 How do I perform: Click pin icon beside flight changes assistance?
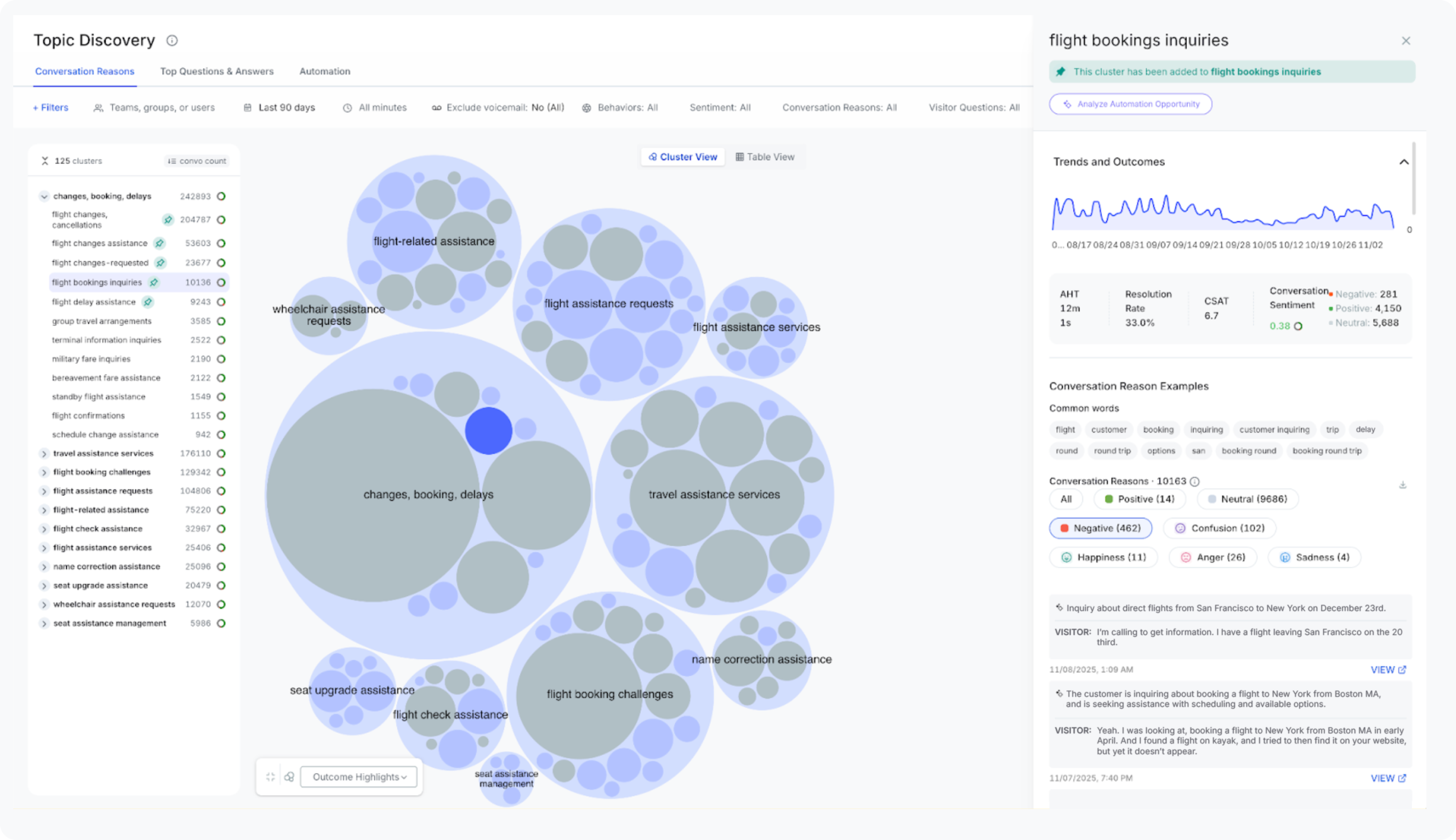point(160,243)
